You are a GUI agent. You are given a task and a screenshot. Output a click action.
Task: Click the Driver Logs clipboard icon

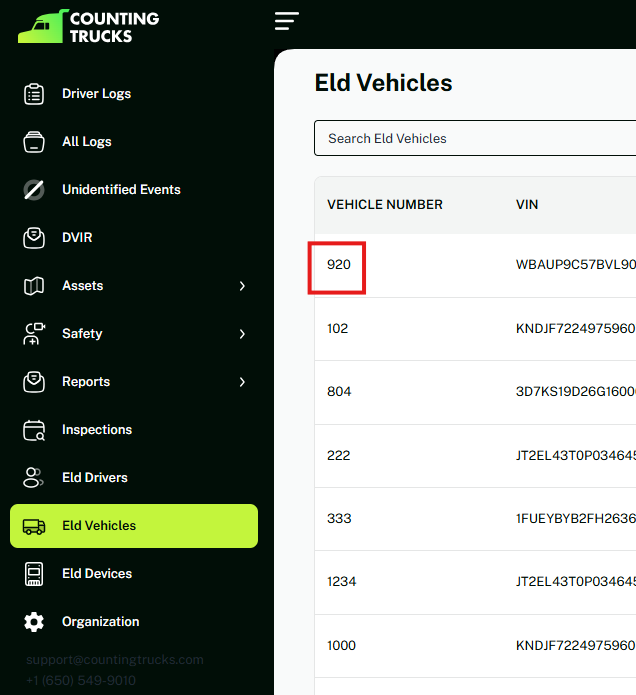(x=34, y=94)
